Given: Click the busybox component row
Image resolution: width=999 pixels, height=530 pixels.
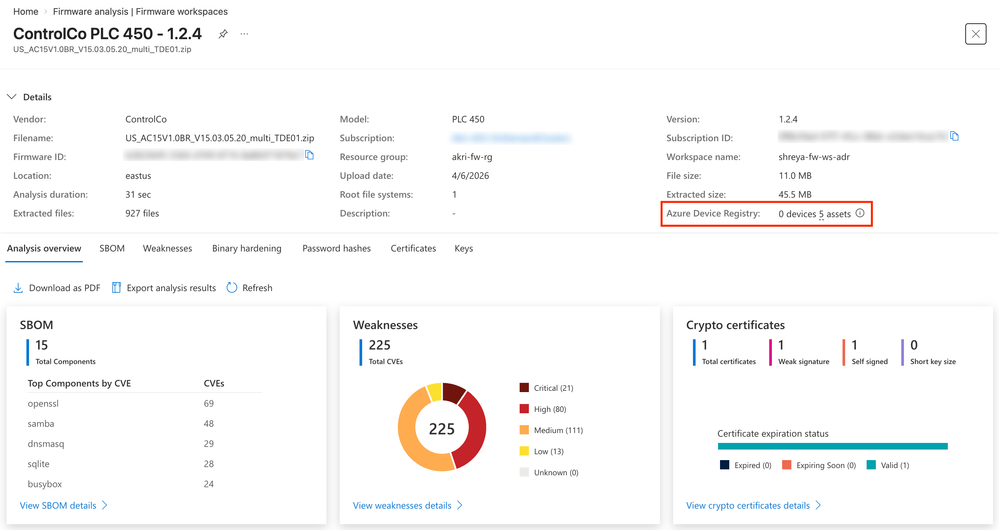Looking at the screenshot, I should (x=145, y=484).
